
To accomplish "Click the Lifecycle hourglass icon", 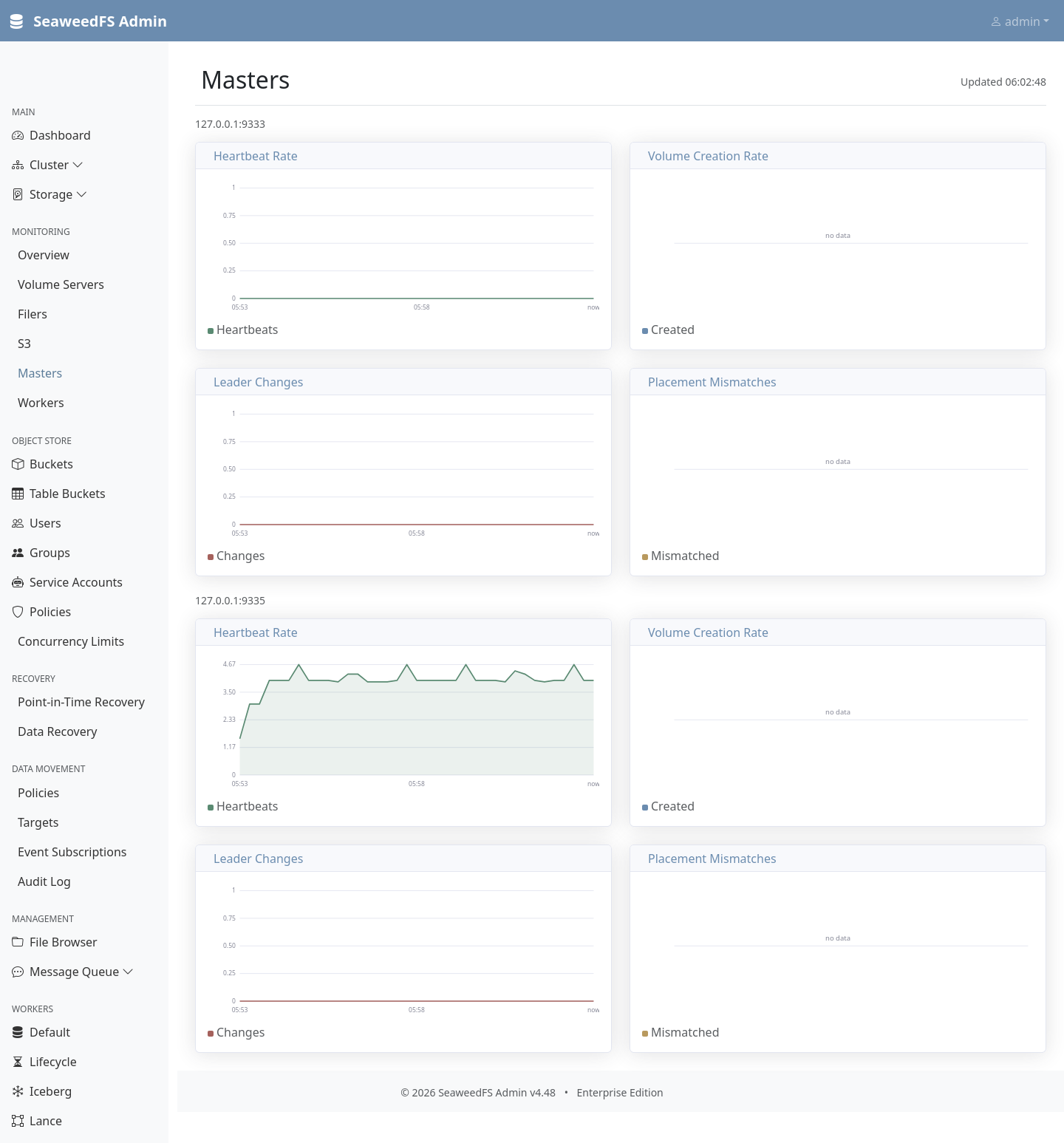I will [x=18, y=1062].
